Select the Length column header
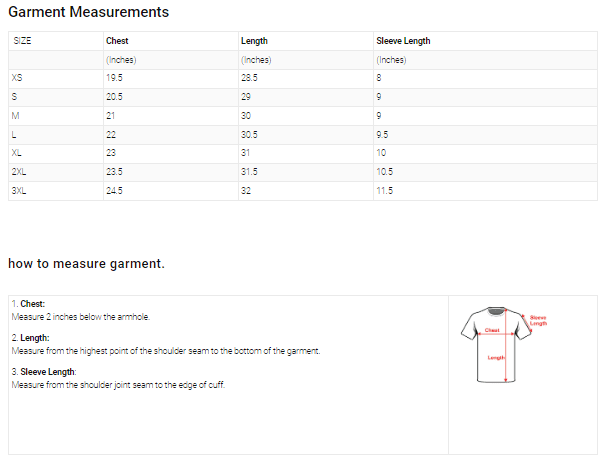 tap(254, 41)
